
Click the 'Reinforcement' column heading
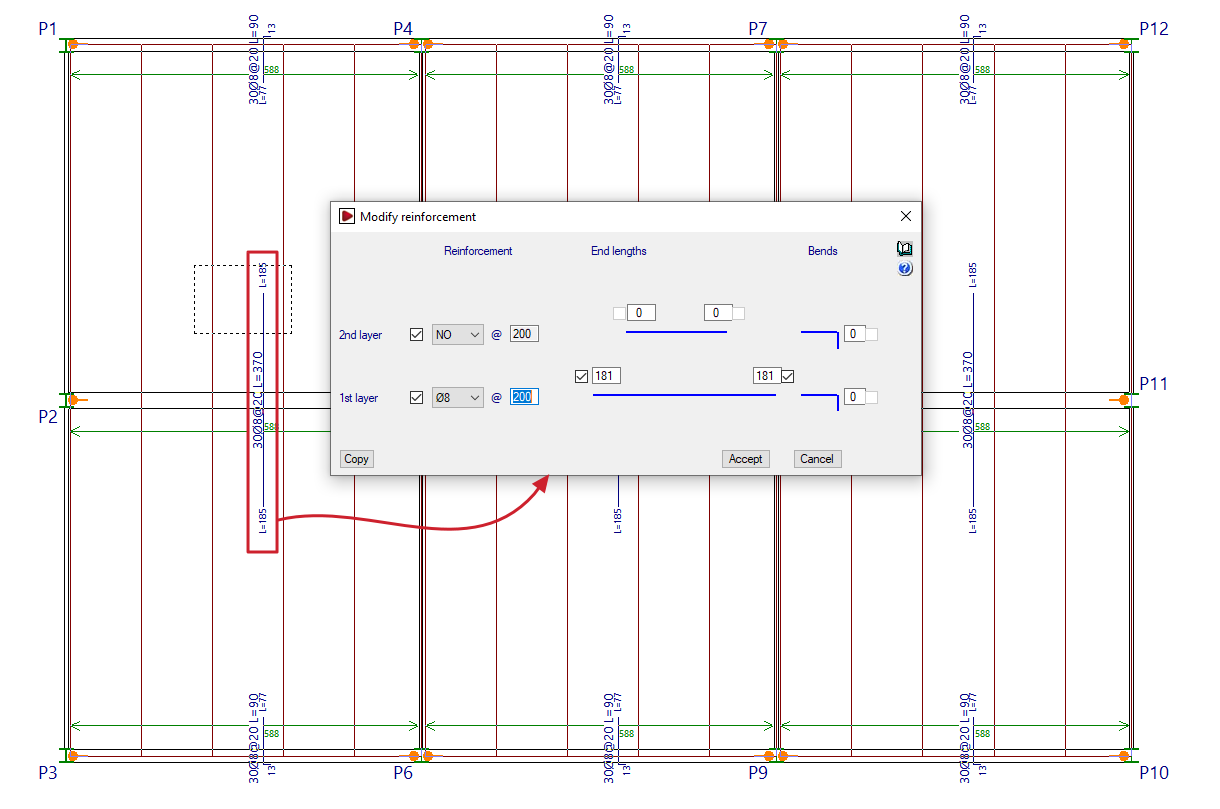[478, 251]
